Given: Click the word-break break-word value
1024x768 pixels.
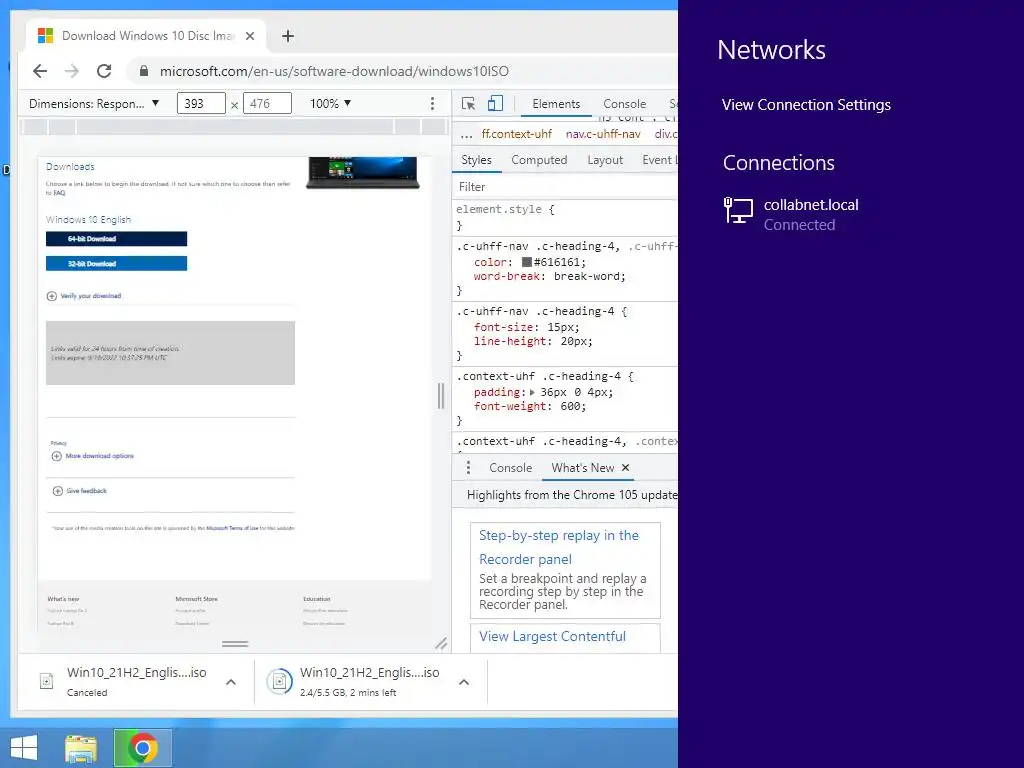Looking at the screenshot, I should (588, 276).
